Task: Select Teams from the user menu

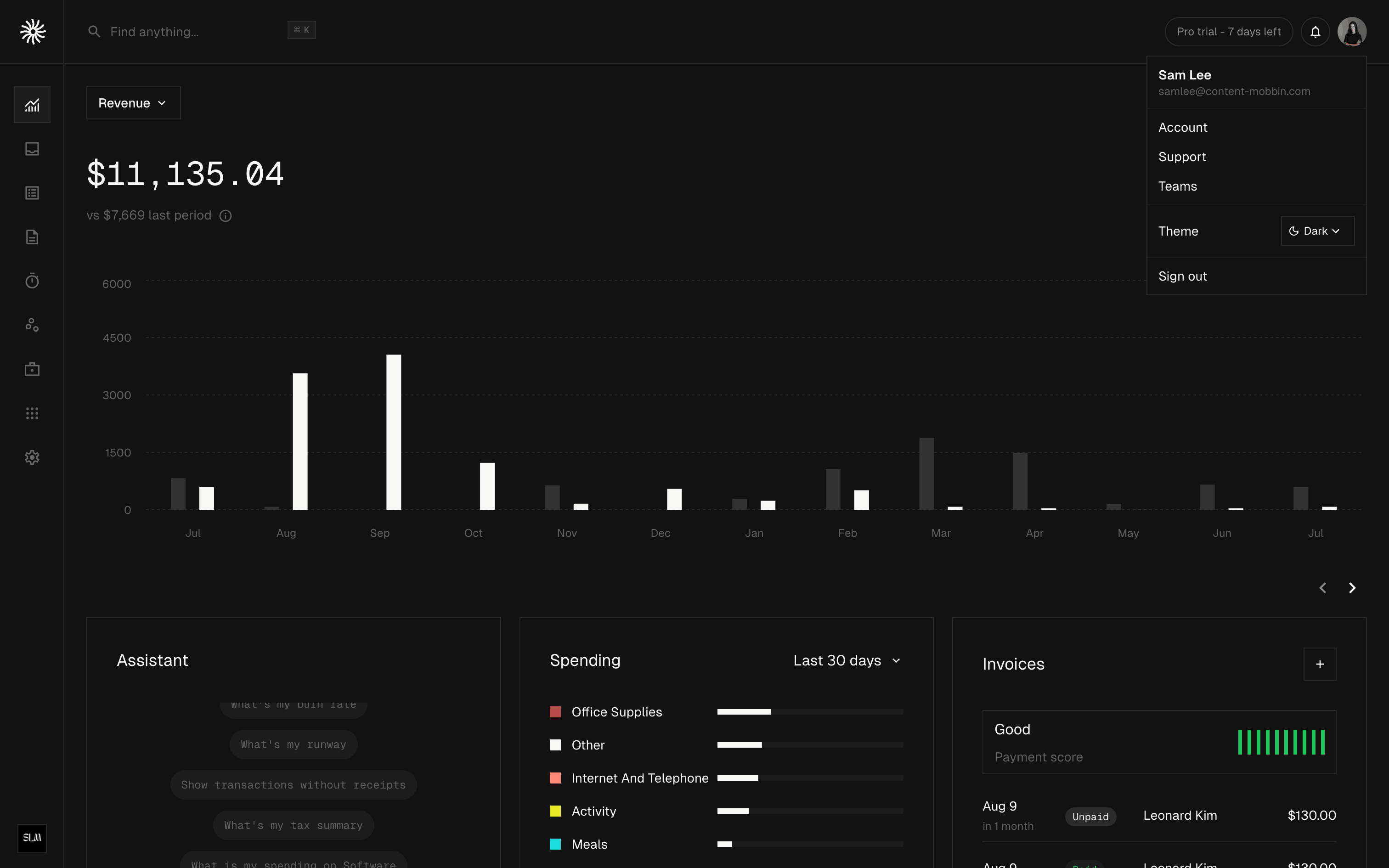Action: click(1177, 186)
